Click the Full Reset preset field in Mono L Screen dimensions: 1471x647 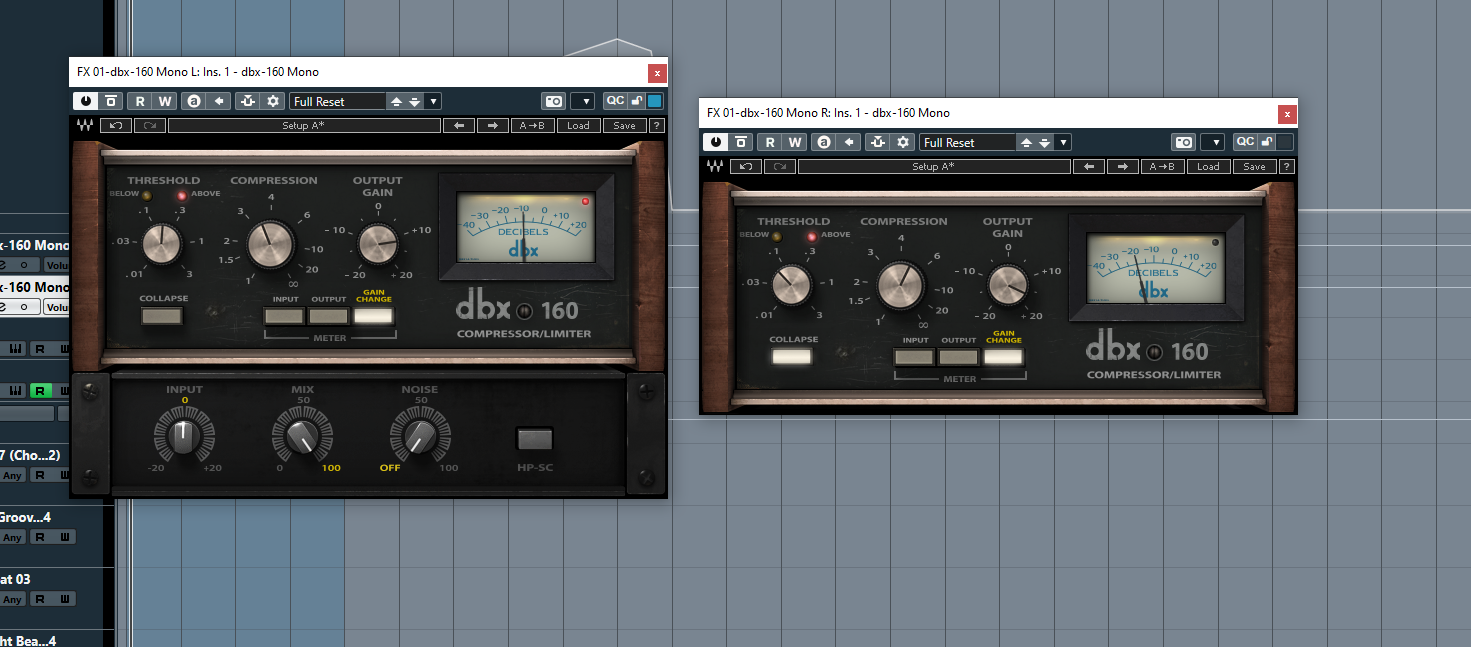click(x=337, y=101)
